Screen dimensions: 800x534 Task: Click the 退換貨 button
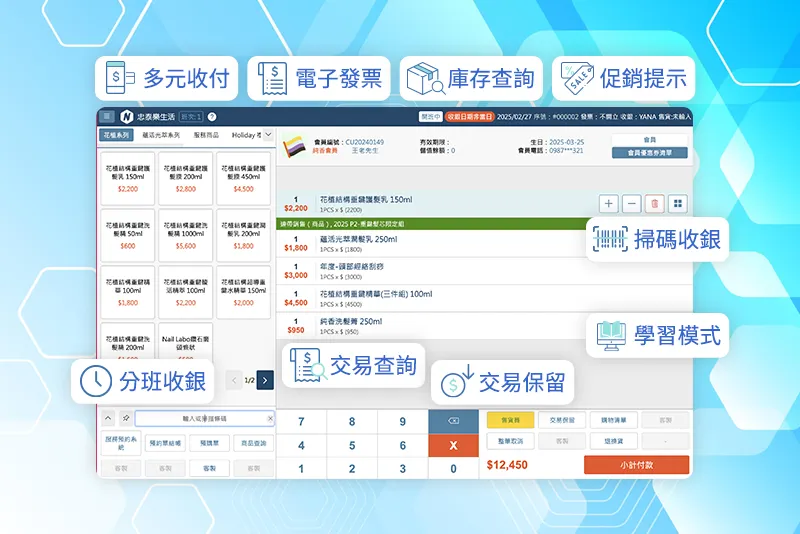(x=613, y=441)
